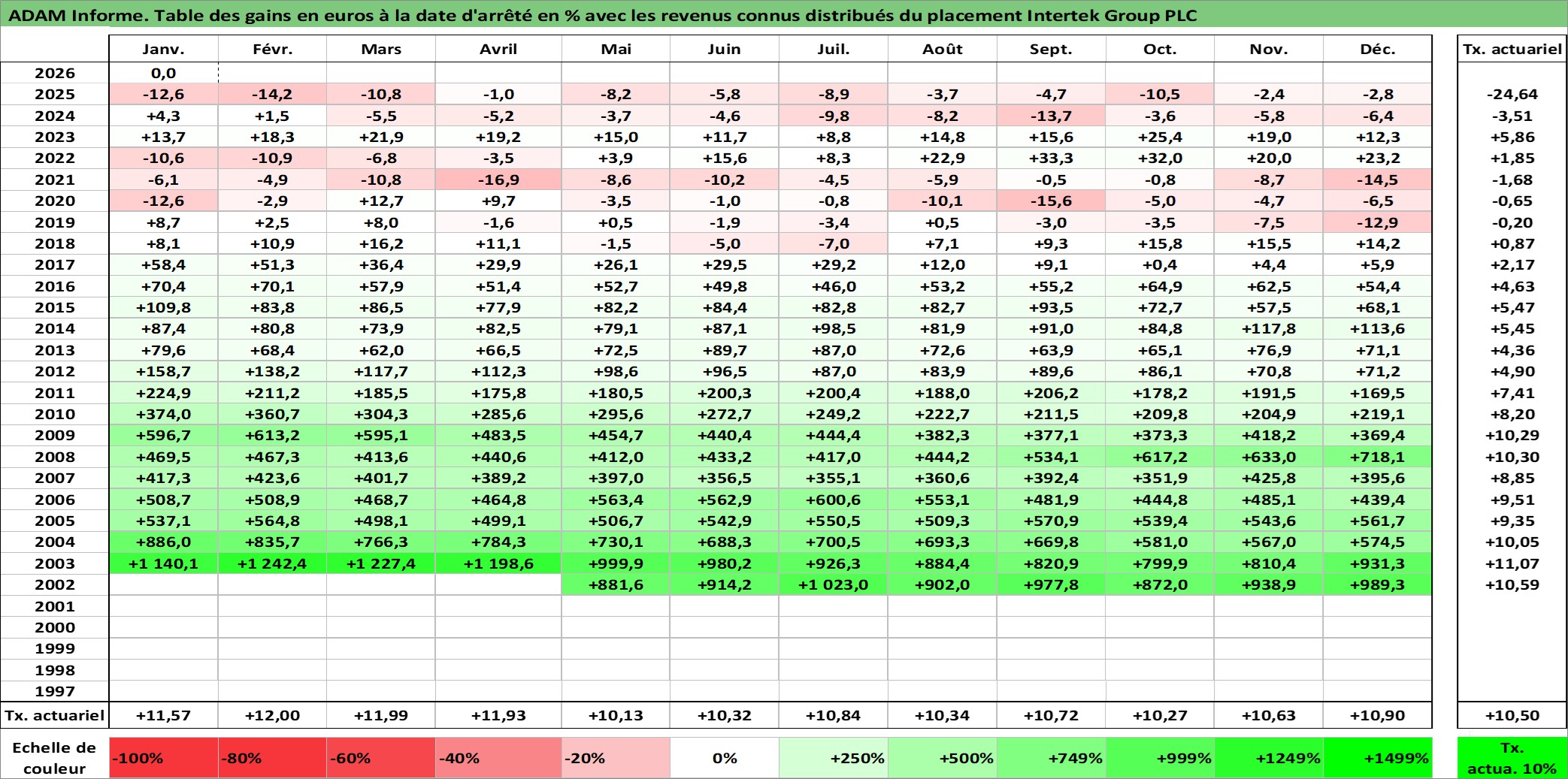The width and height of the screenshot is (1568, 779).
Task: Click the +1499% bright green swatch
Action: click(1377, 758)
